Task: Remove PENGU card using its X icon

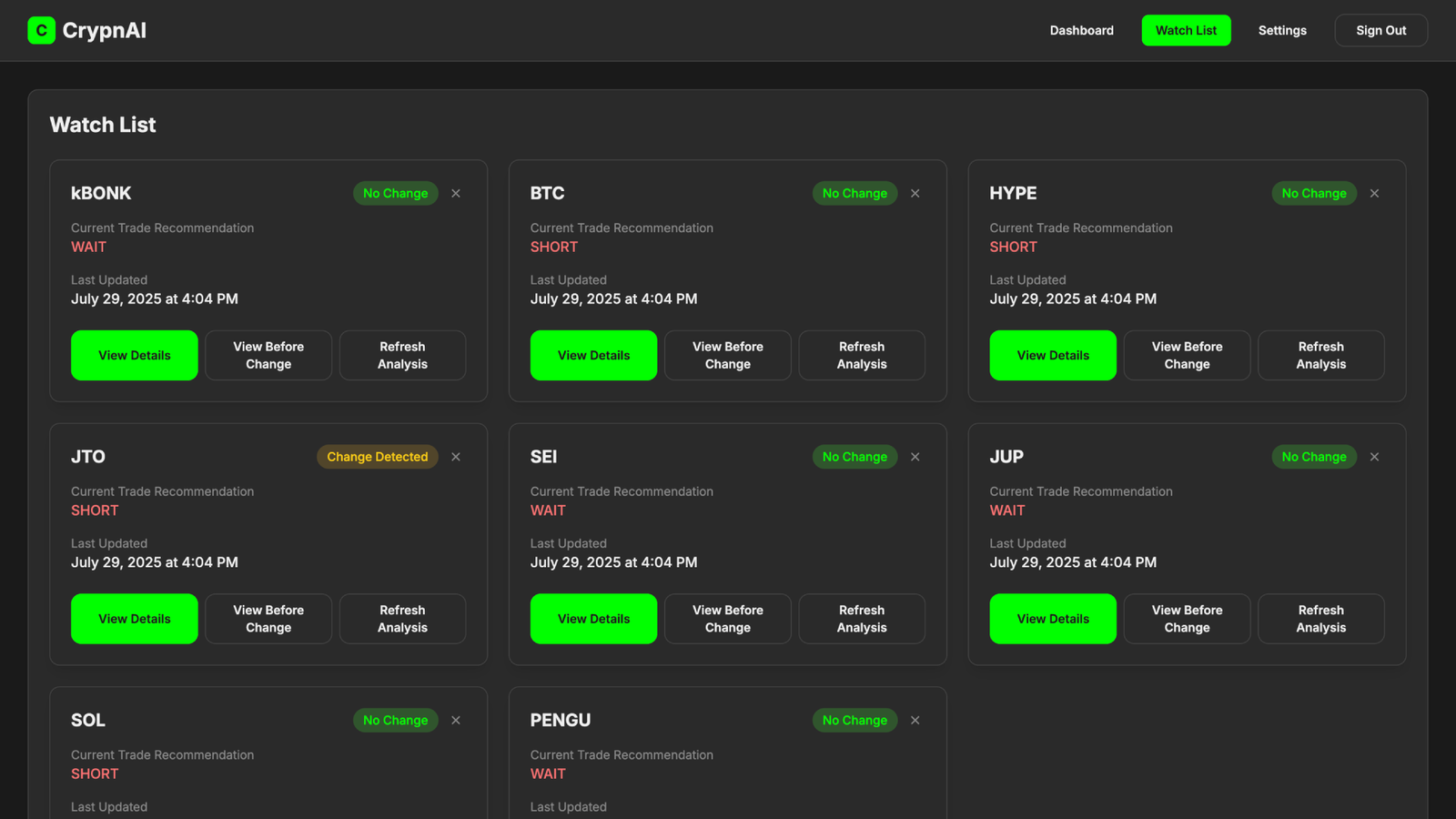Action: point(915,720)
